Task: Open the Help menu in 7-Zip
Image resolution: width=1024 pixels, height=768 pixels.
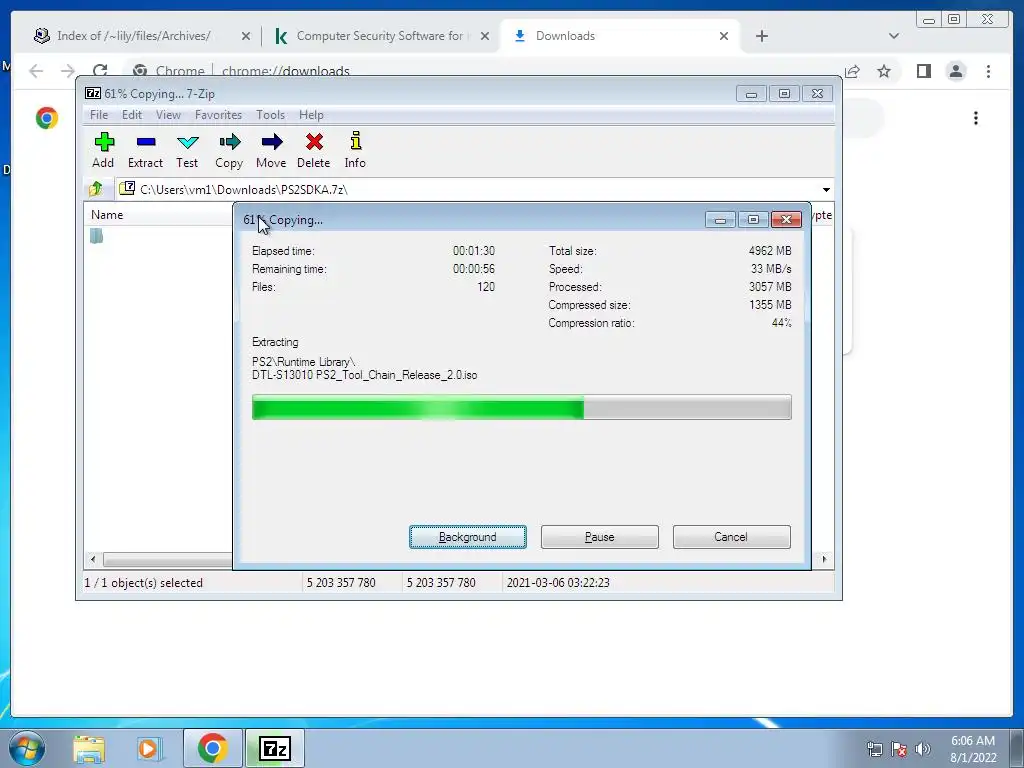Action: 311,115
